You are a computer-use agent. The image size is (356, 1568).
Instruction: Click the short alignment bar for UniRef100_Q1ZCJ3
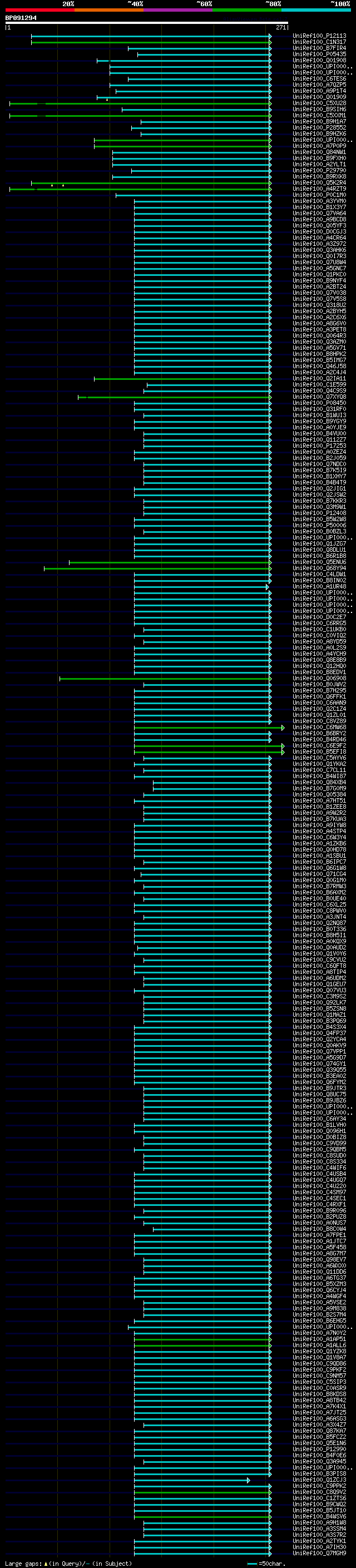click(191, 1480)
